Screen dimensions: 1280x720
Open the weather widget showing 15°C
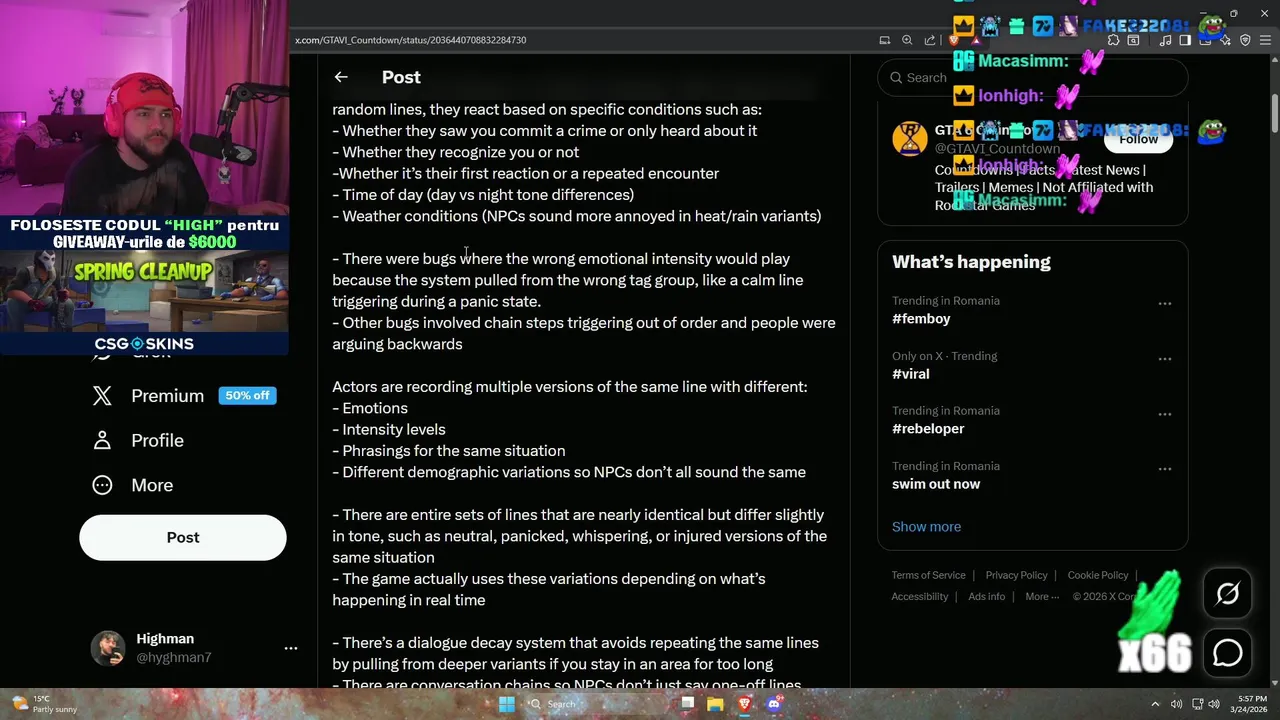(45, 704)
